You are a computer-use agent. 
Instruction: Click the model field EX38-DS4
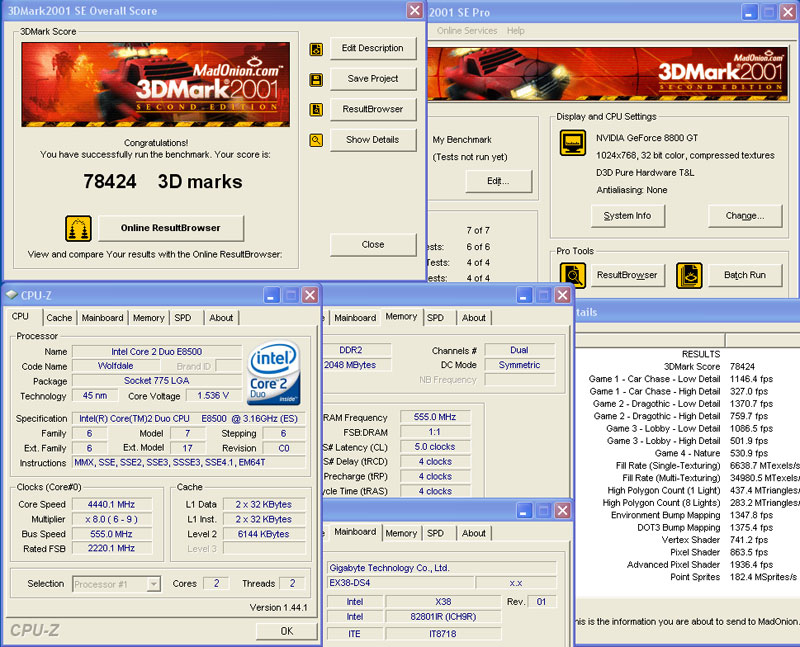pos(401,583)
